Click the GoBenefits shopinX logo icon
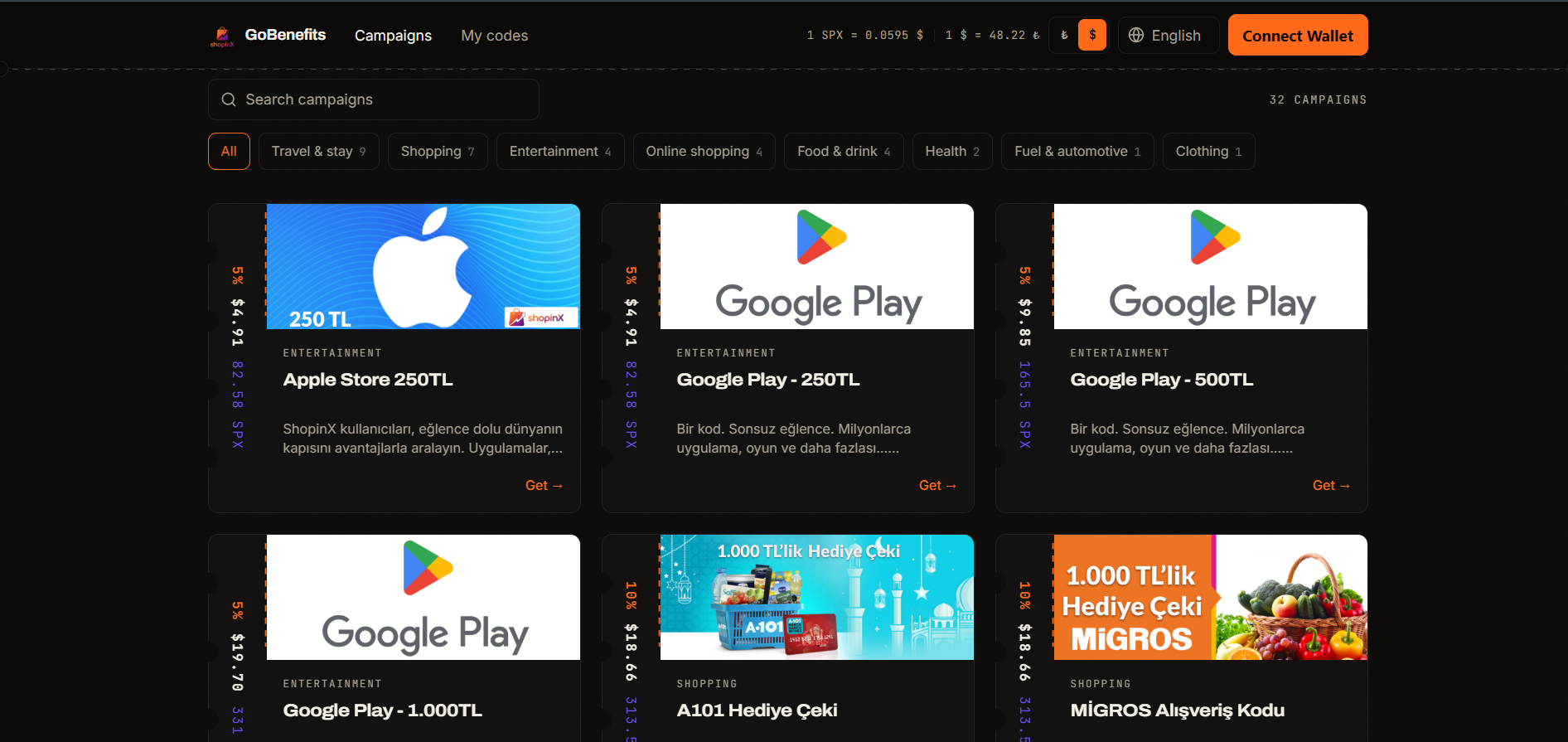The height and width of the screenshot is (742, 1568). pyautogui.click(x=222, y=36)
